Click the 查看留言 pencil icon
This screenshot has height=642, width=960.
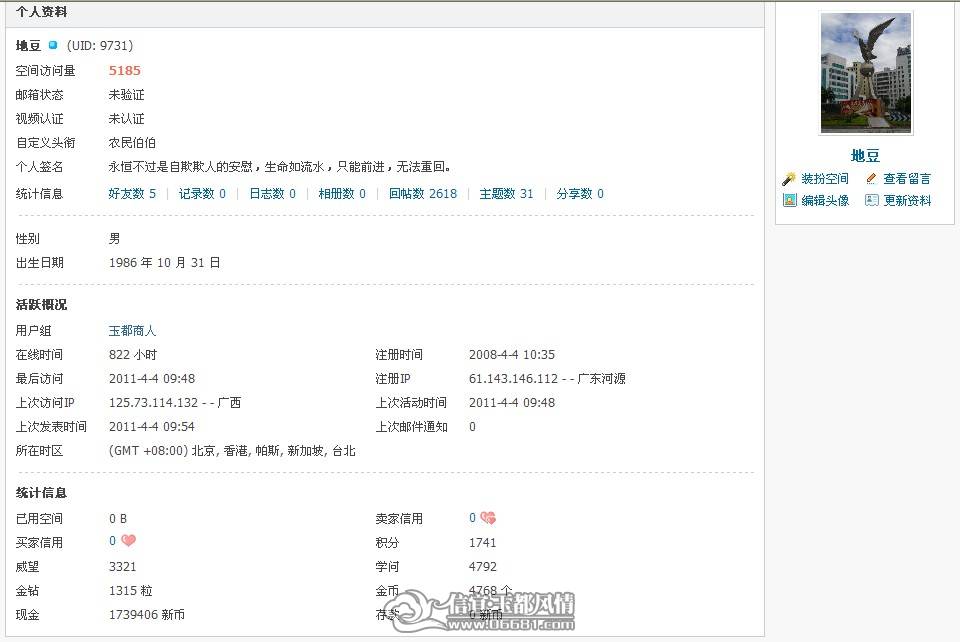(x=871, y=179)
